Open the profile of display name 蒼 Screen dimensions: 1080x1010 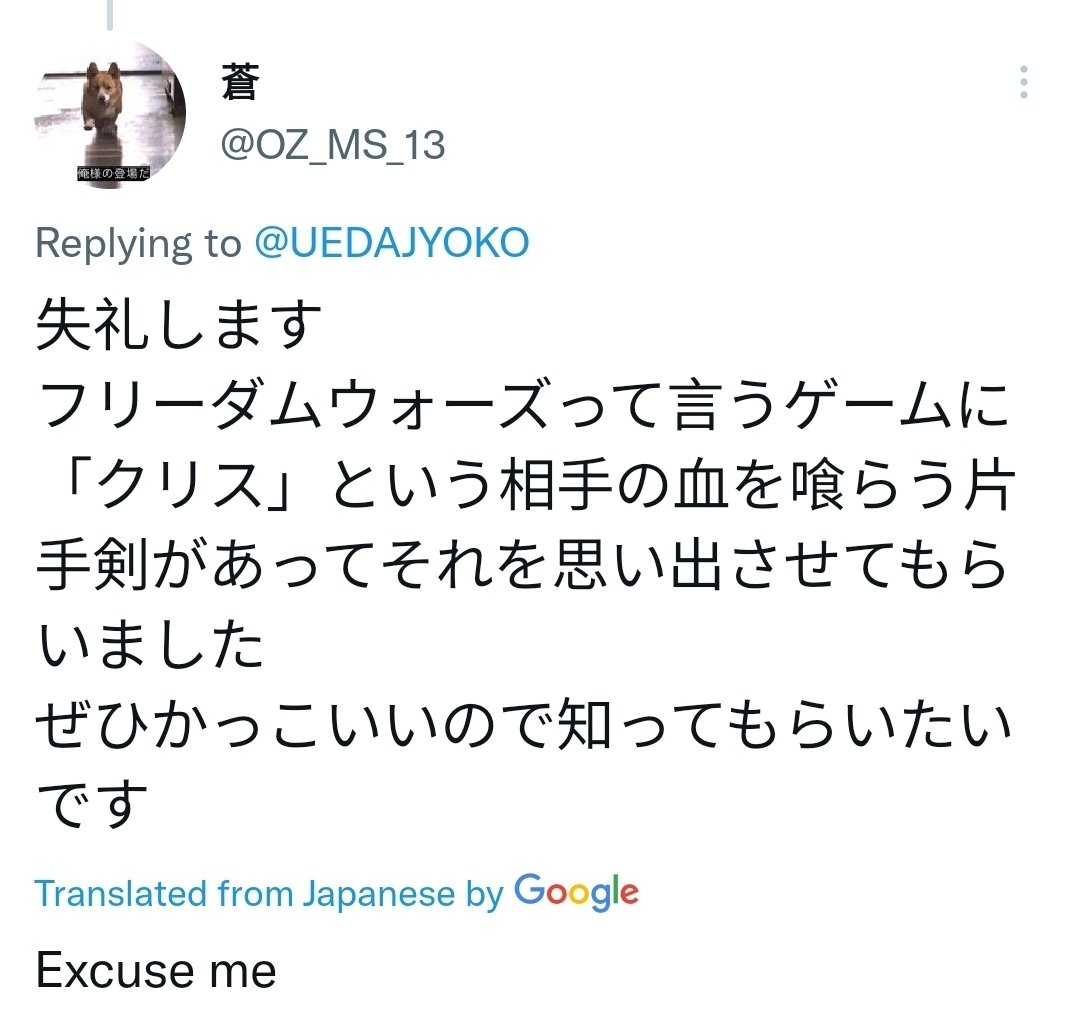click(240, 83)
